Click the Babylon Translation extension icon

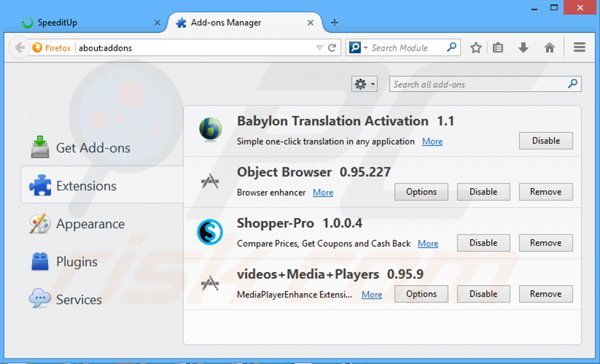click(210, 129)
